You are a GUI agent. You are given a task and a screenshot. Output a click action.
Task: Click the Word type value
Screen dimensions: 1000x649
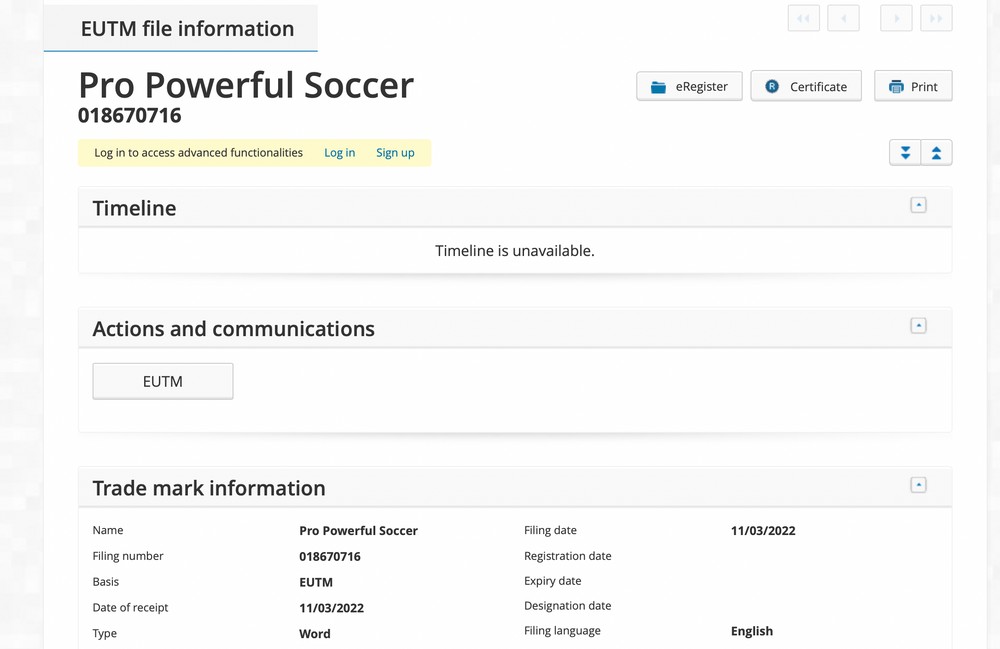point(314,633)
